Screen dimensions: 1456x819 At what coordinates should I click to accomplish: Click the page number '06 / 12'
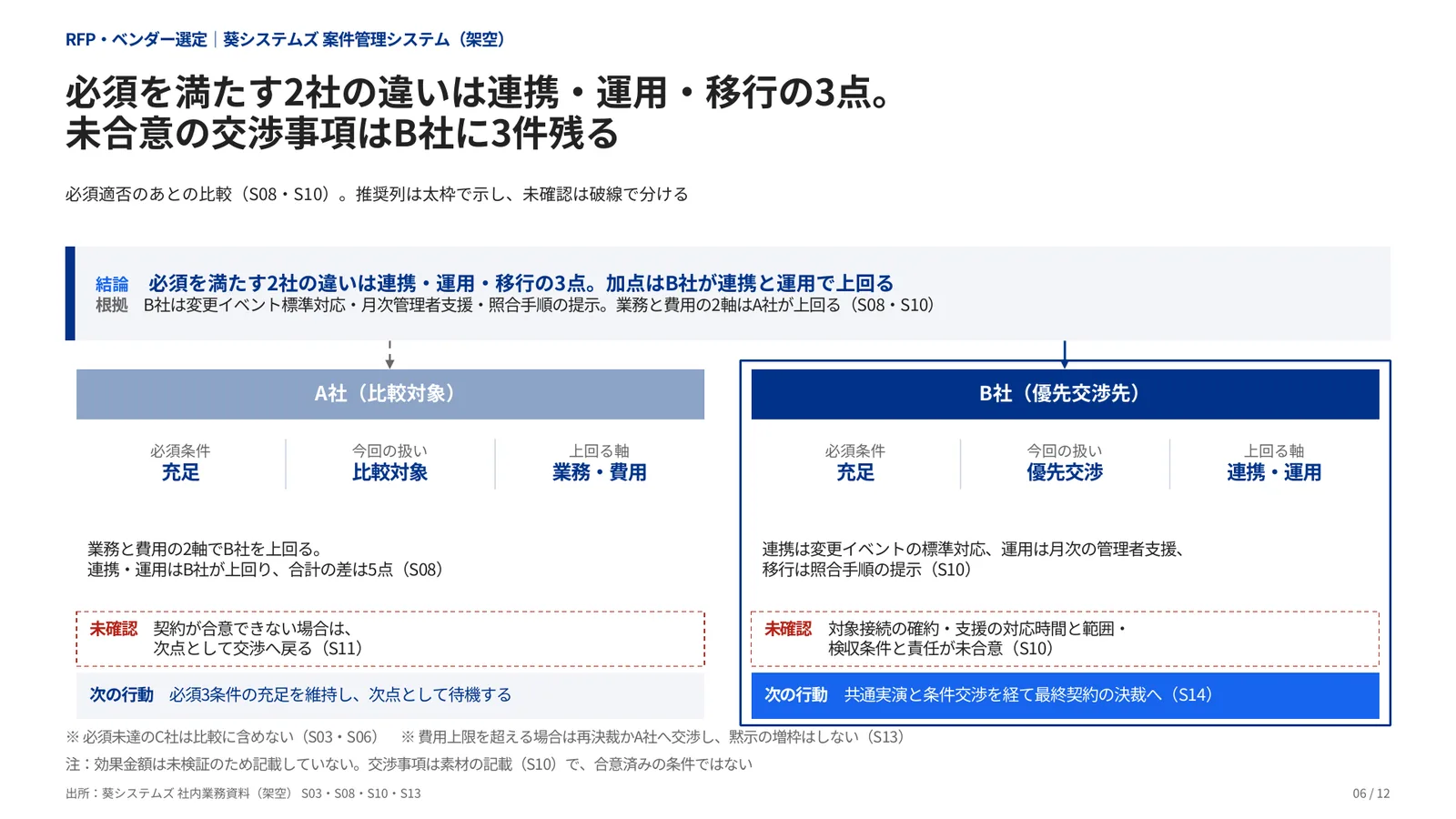pyautogui.click(x=1371, y=794)
